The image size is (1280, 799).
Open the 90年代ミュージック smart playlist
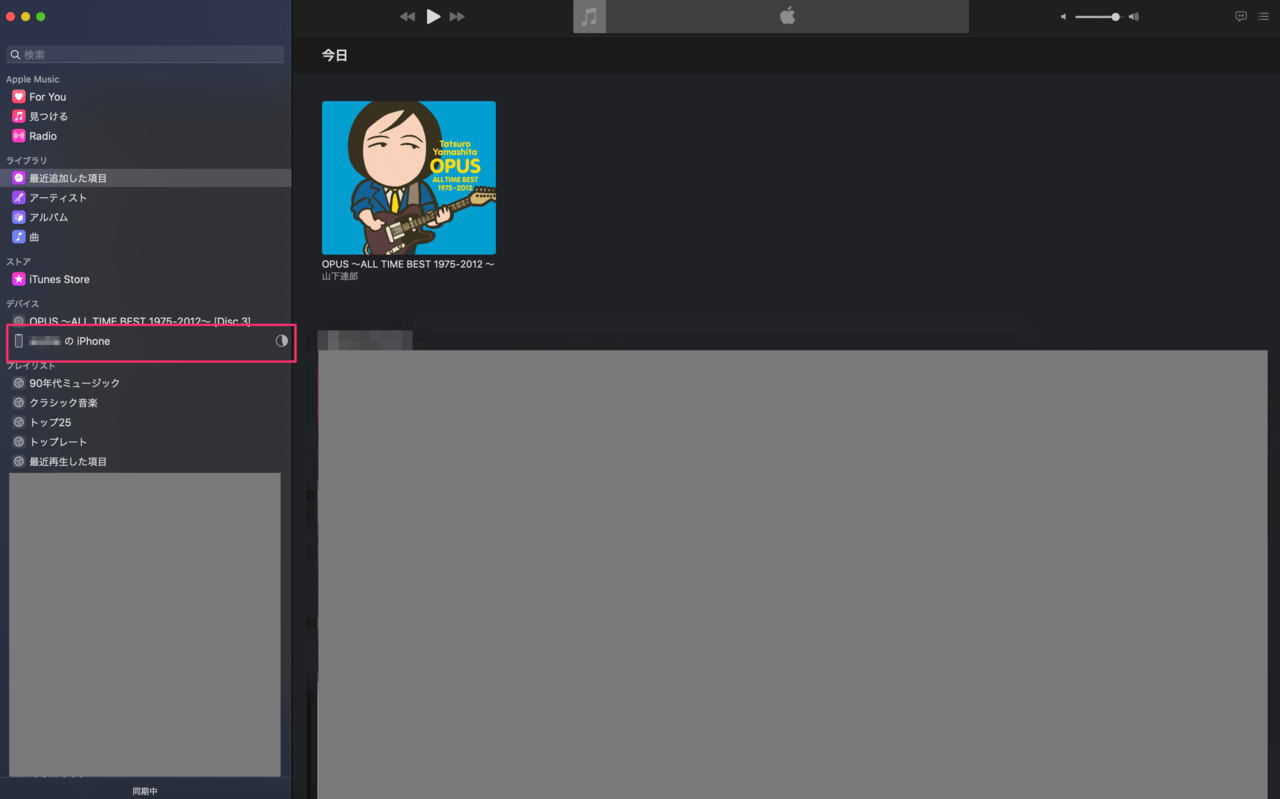click(x=146, y=383)
